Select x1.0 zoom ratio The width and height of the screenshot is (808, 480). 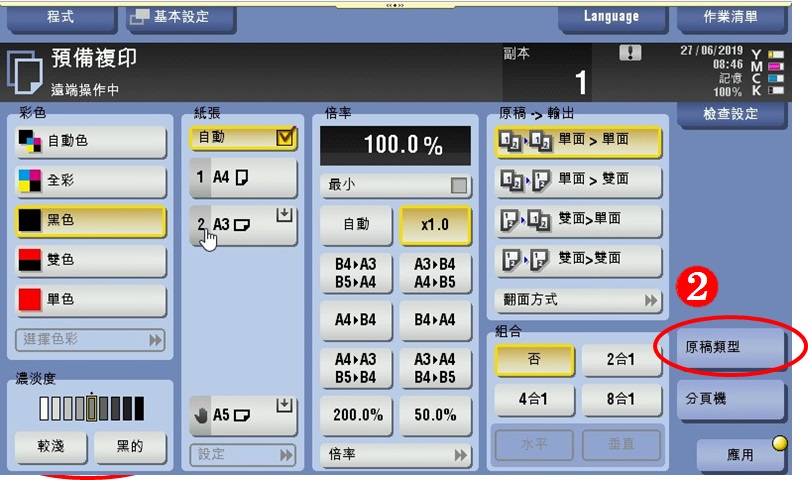[x=435, y=225]
